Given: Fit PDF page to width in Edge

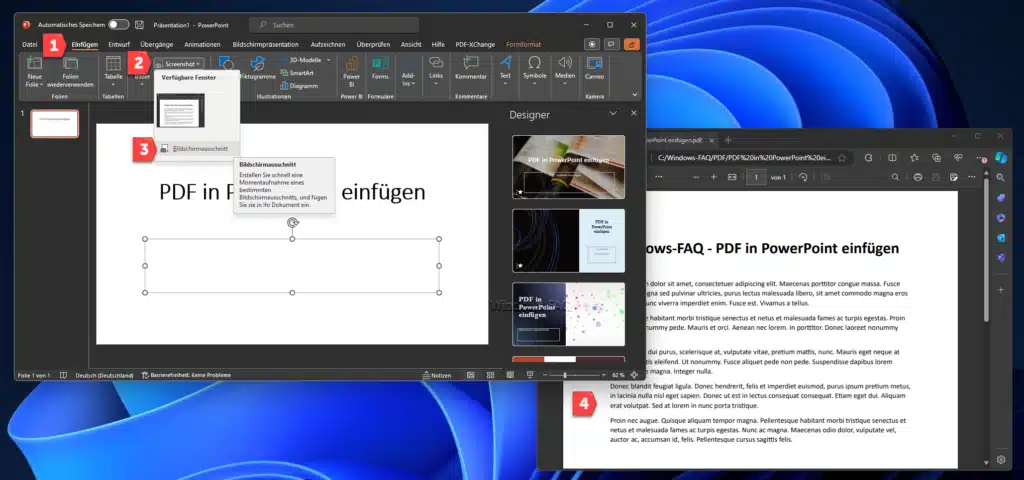Looking at the screenshot, I should pyautogui.click(x=732, y=177).
